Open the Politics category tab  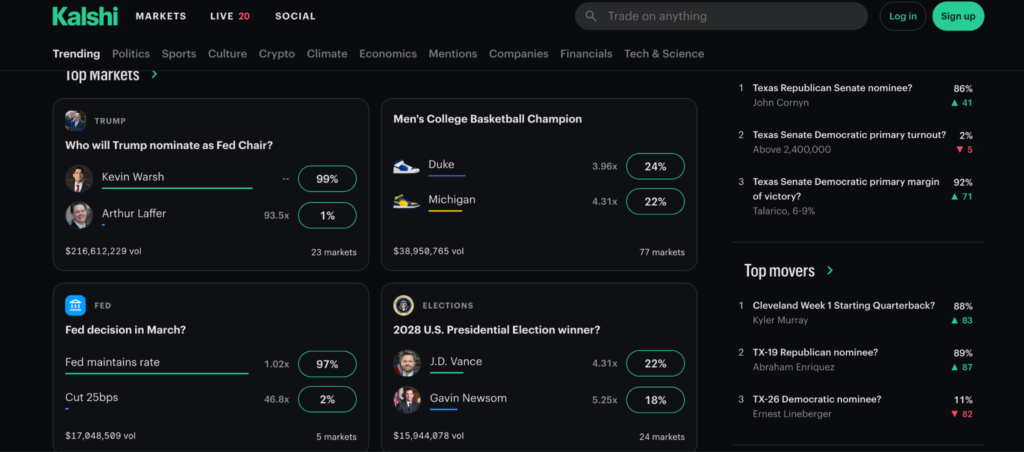[x=131, y=54]
